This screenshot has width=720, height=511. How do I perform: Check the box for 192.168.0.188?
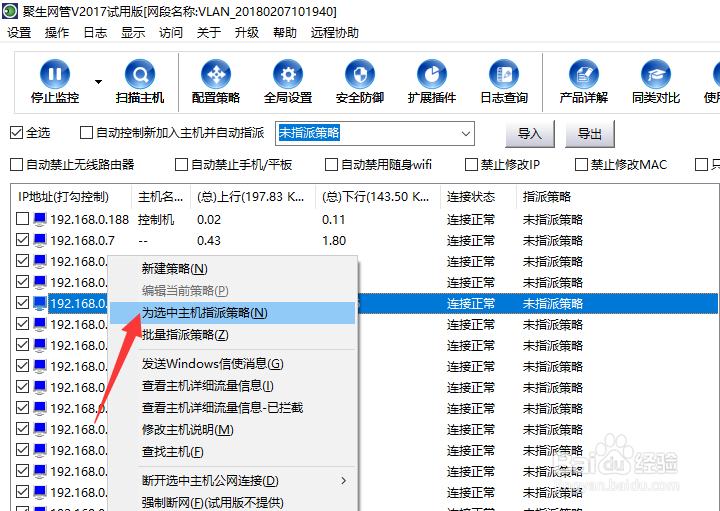(22, 219)
